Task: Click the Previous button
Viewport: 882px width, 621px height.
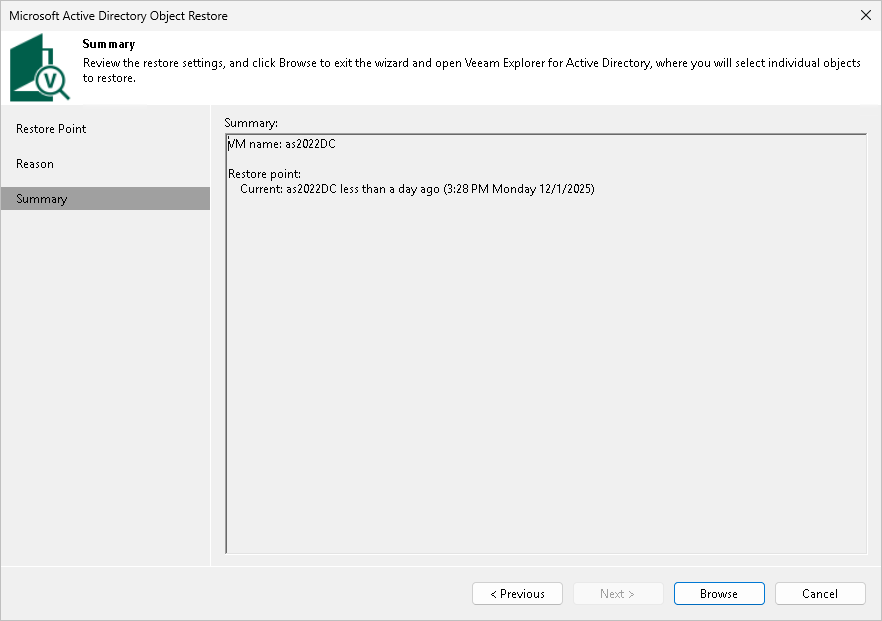Action: [x=517, y=593]
